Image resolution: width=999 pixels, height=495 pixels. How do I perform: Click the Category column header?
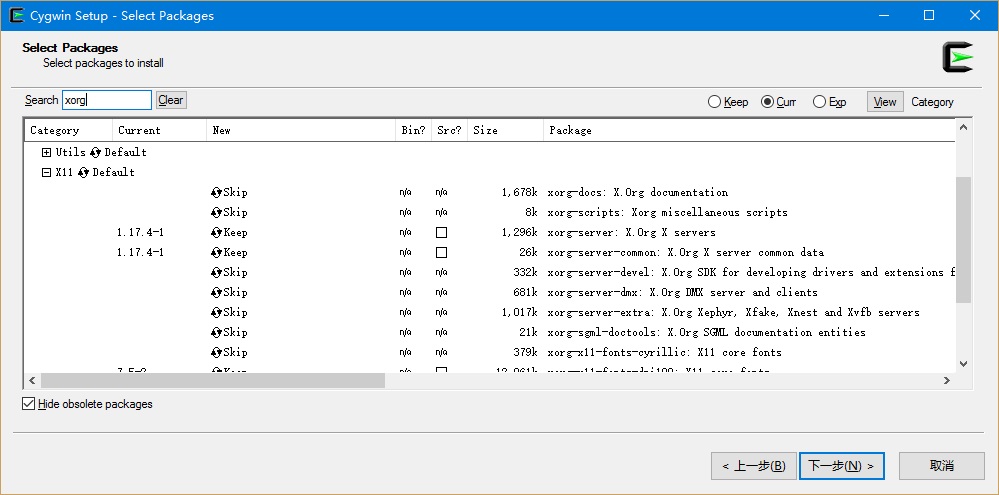[x=69, y=130]
